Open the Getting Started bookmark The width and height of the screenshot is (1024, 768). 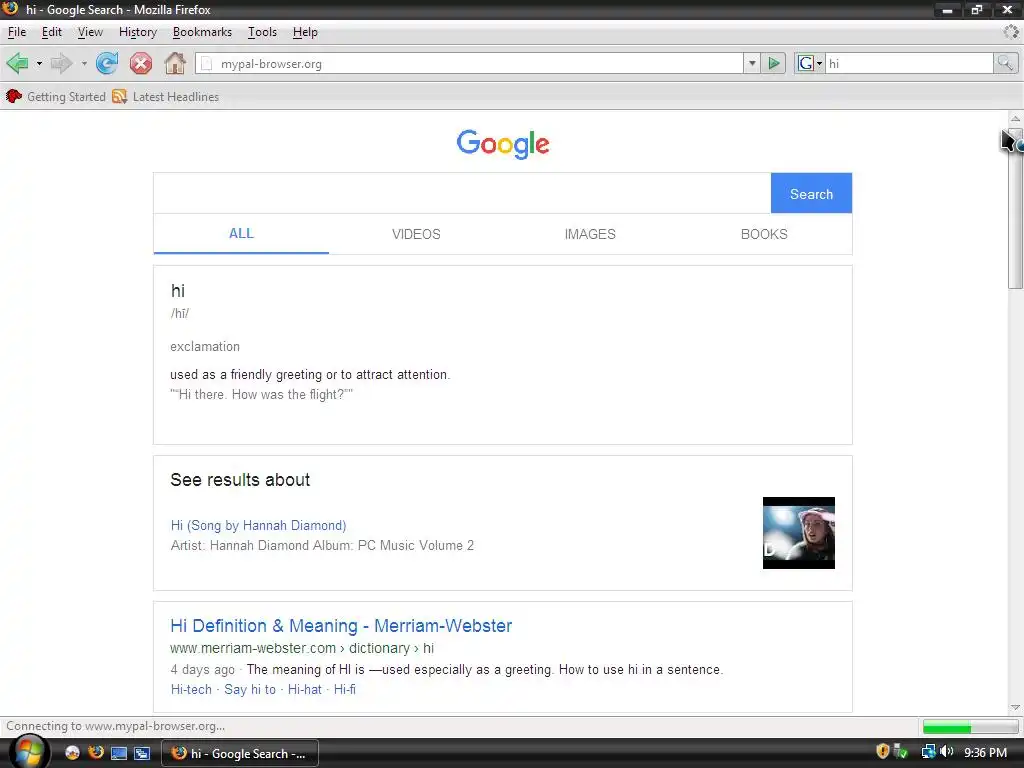point(56,97)
